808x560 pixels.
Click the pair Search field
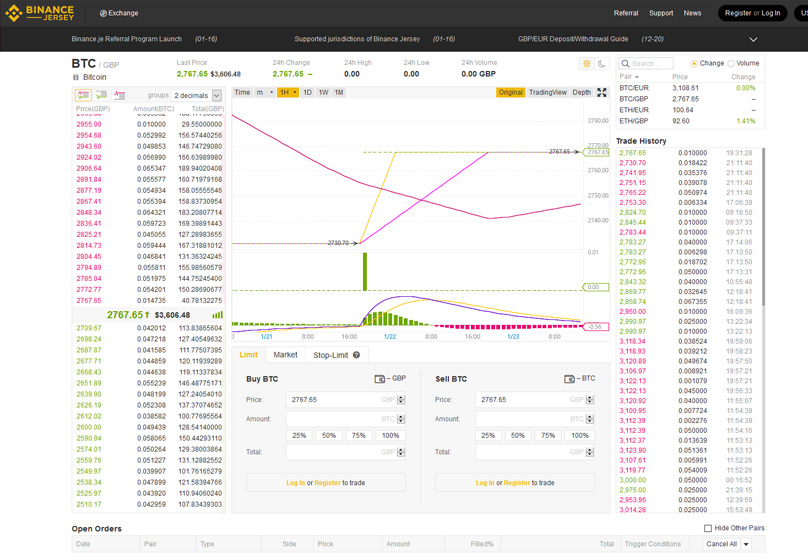646,63
